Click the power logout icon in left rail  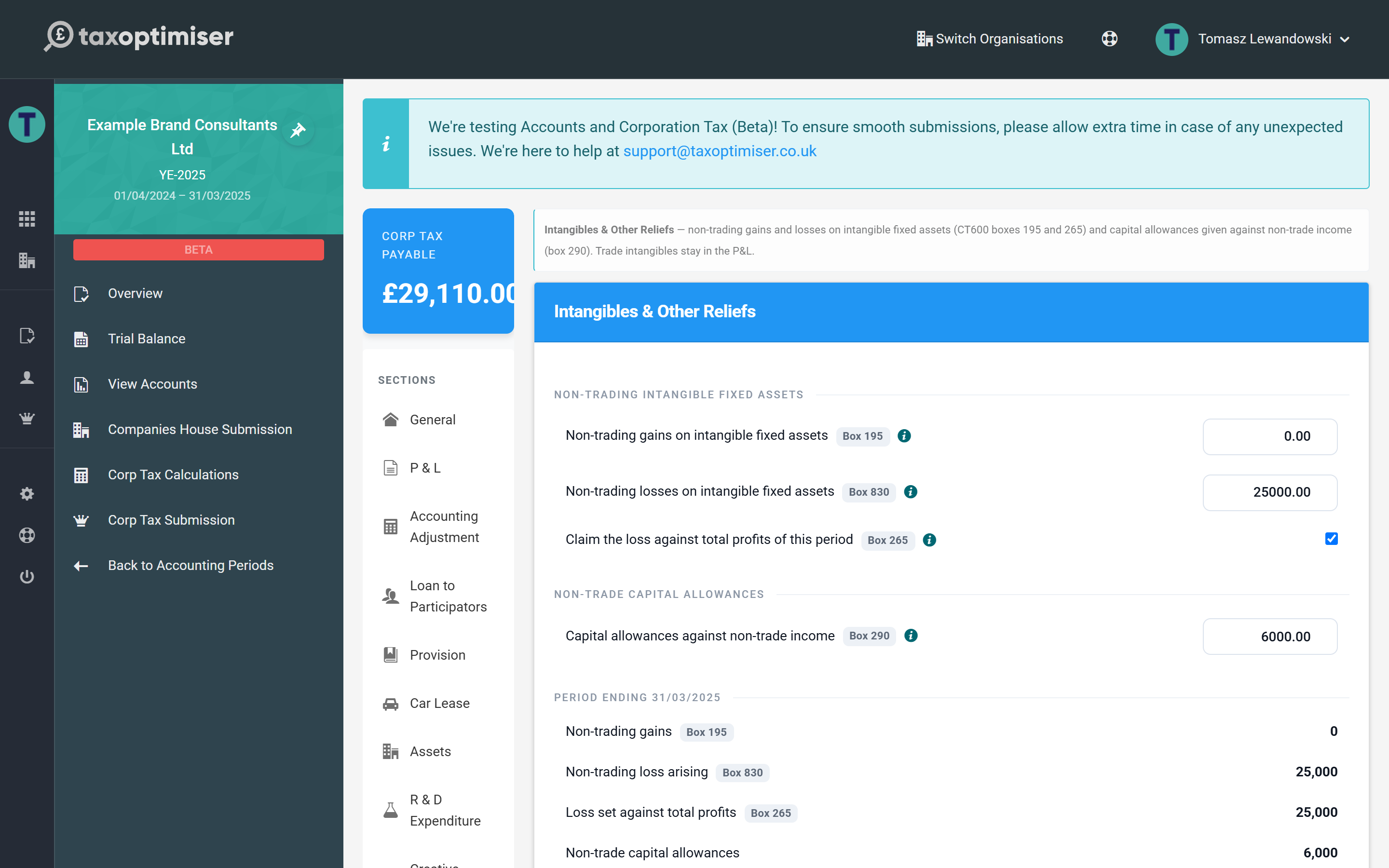click(x=27, y=576)
